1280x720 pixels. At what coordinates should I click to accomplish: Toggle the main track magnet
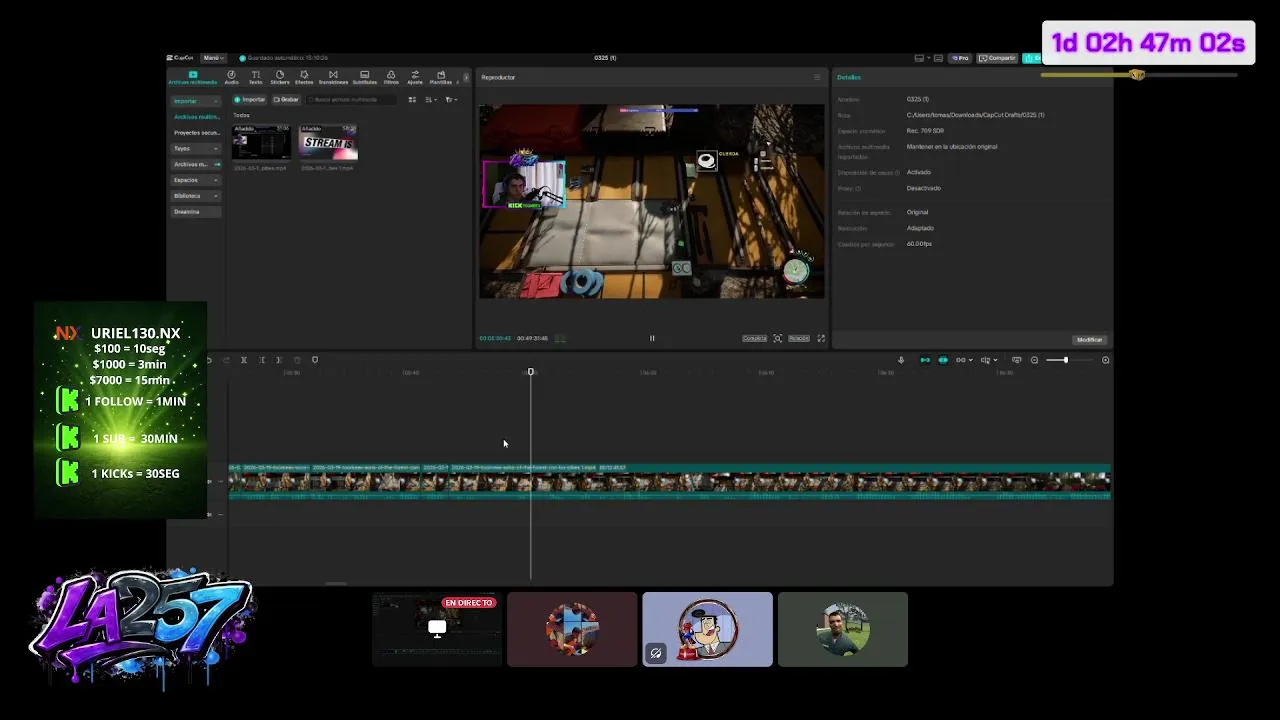pyautogui.click(x=925, y=360)
